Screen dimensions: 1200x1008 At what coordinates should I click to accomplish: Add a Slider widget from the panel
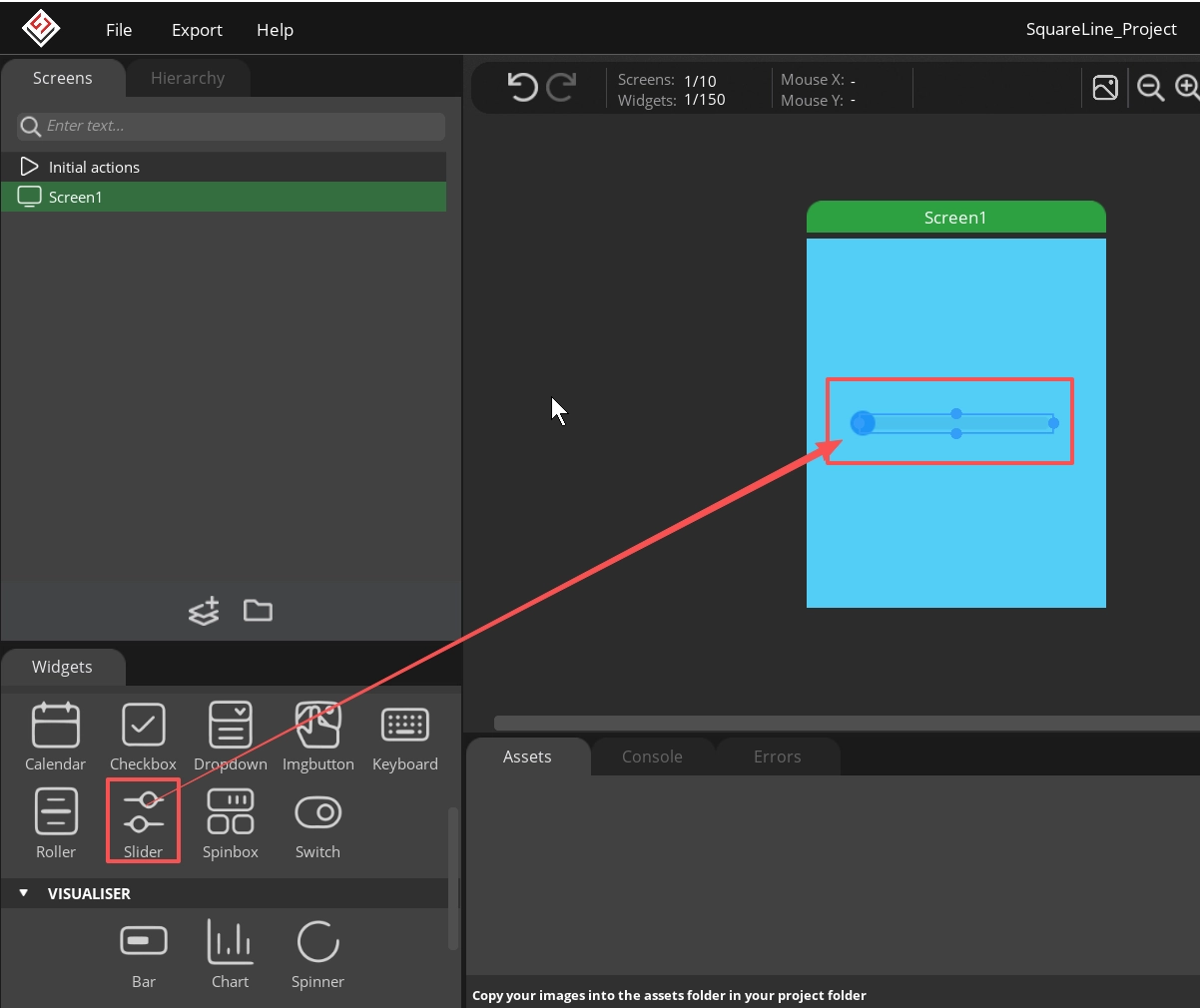[x=143, y=823]
